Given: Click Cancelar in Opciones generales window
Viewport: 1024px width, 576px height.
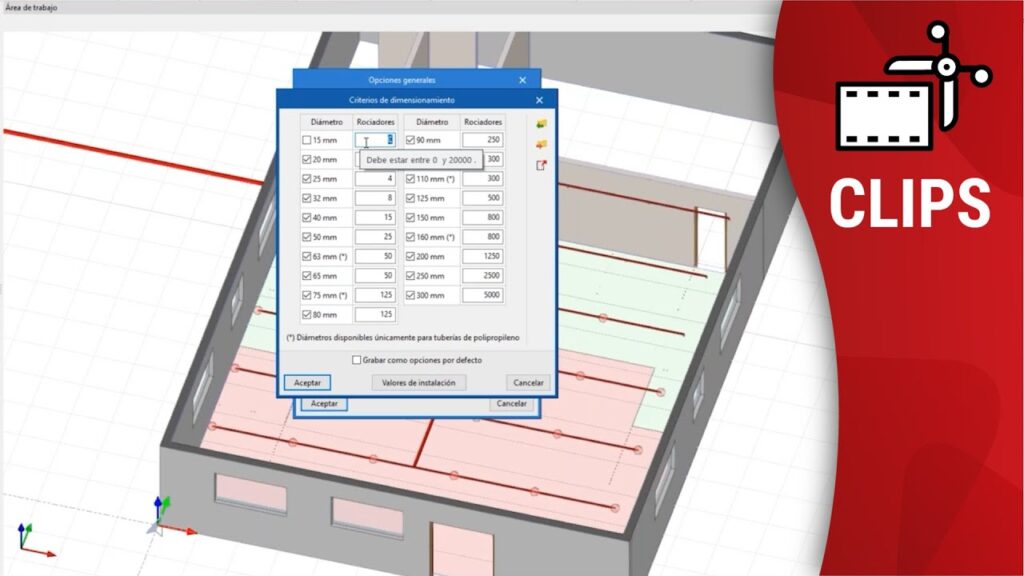Looking at the screenshot, I should coord(511,404).
